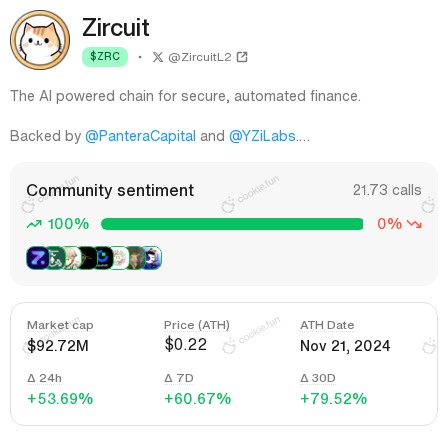The image size is (448, 436).
Task: Follow the @YZiLabs mention link
Action: click(x=262, y=136)
